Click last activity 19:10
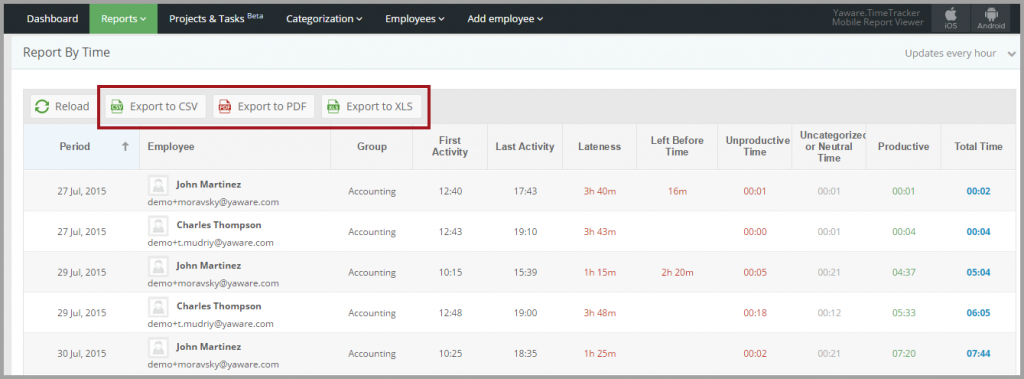 pyautogui.click(x=525, y=232)
